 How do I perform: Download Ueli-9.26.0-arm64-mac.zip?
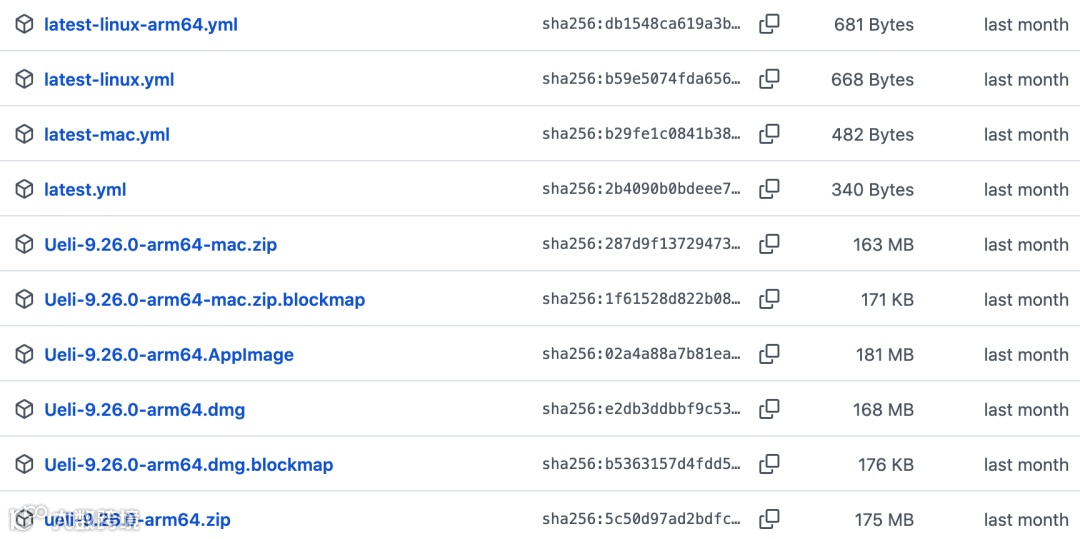tap(160, 245)
